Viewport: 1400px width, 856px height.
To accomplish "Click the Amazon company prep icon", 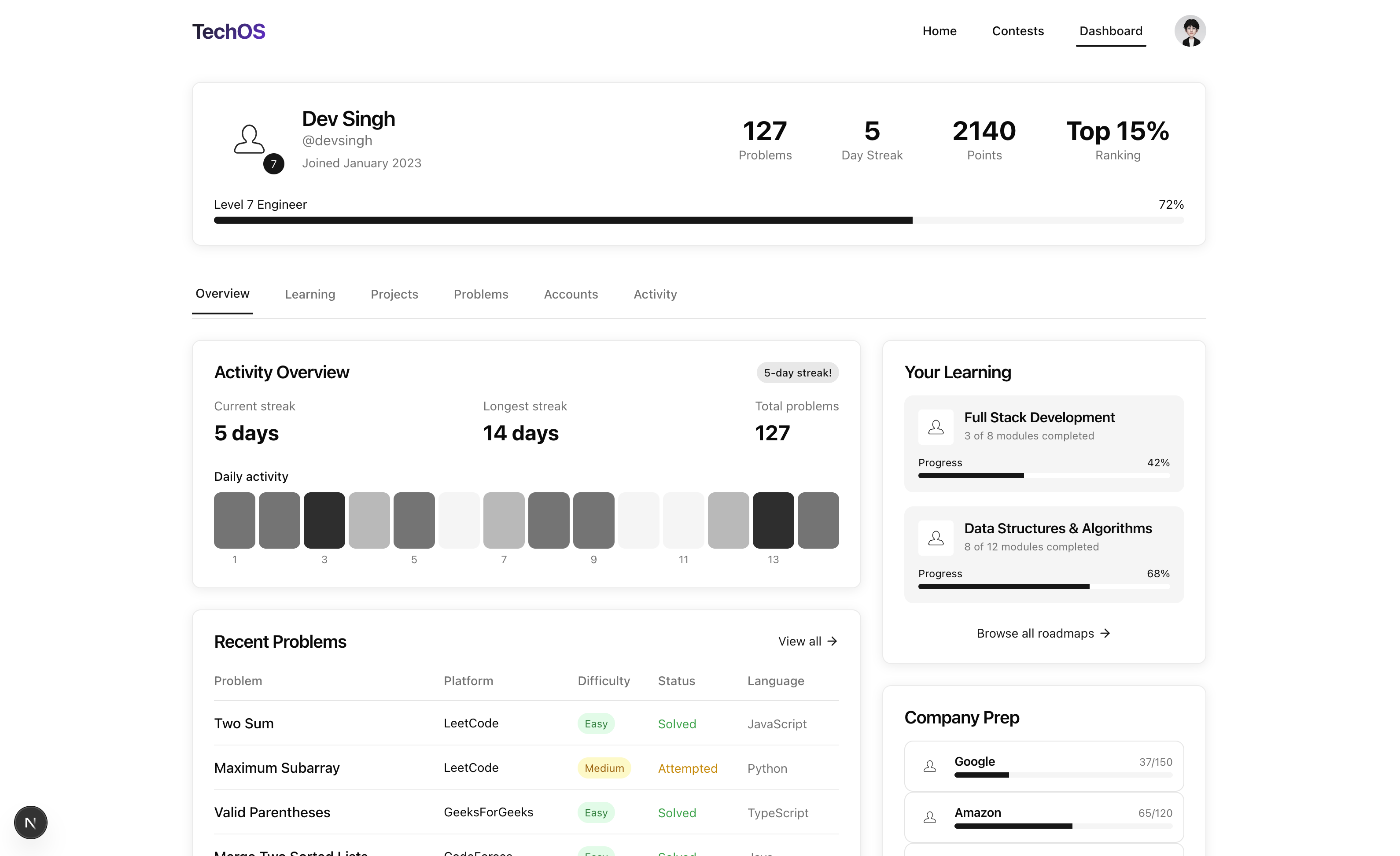I will point(930,817).
